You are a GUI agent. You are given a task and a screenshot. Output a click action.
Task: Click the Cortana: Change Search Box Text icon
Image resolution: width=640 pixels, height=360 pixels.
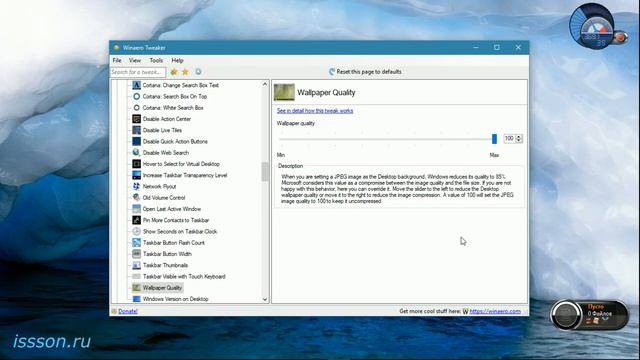point(136,85)
